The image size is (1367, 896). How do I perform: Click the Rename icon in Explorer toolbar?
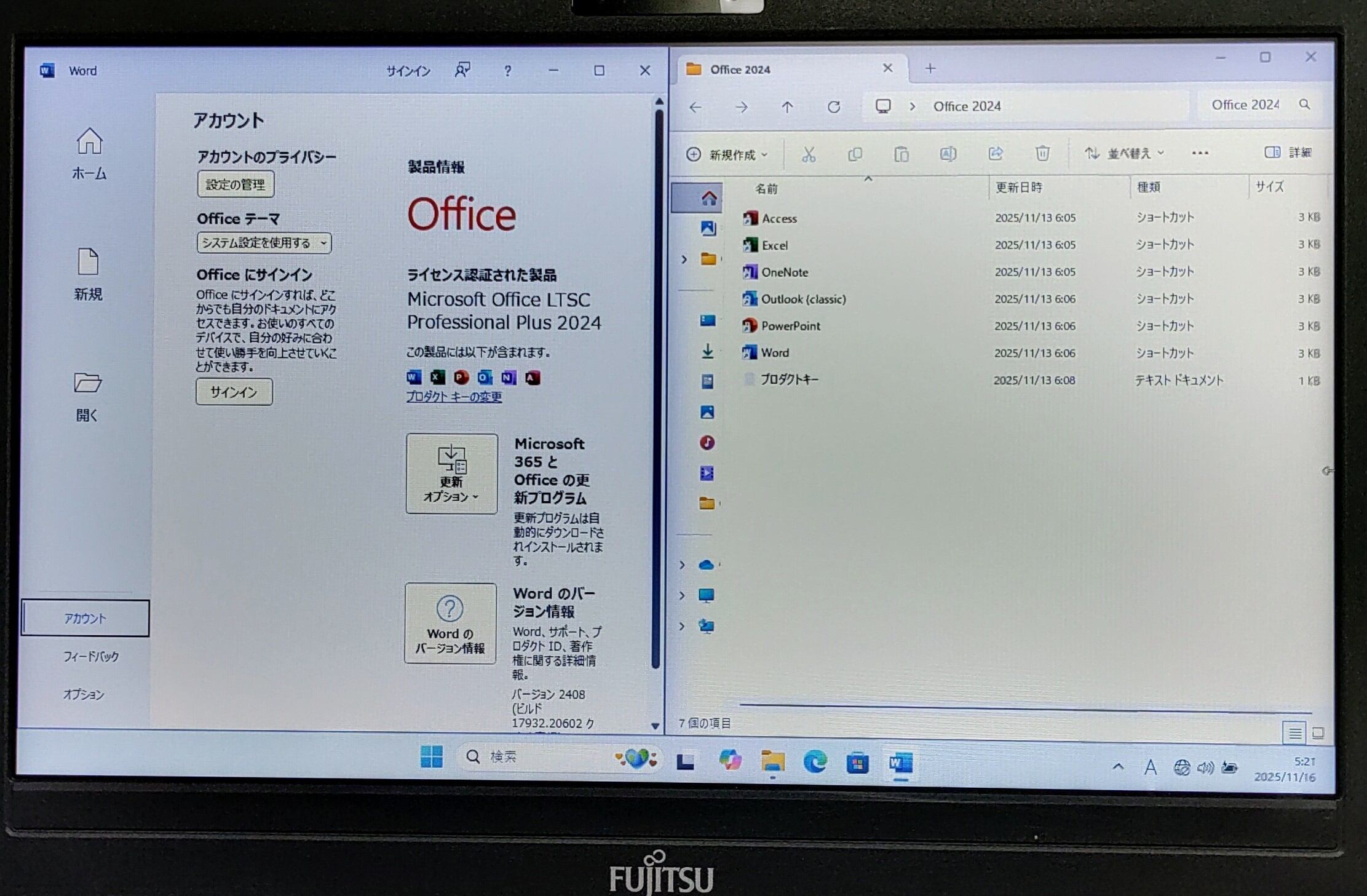pos(948,154)
